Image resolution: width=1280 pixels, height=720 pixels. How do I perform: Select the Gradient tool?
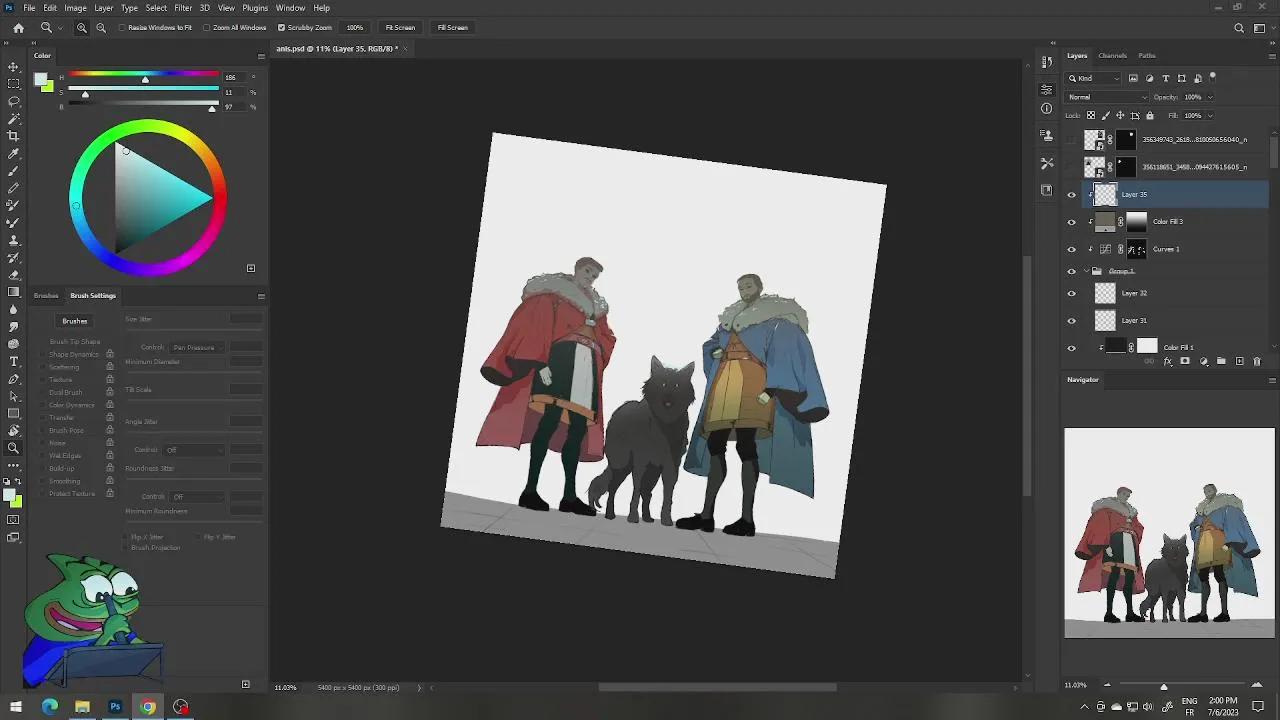pyautogui.click(x=14, y=291)
